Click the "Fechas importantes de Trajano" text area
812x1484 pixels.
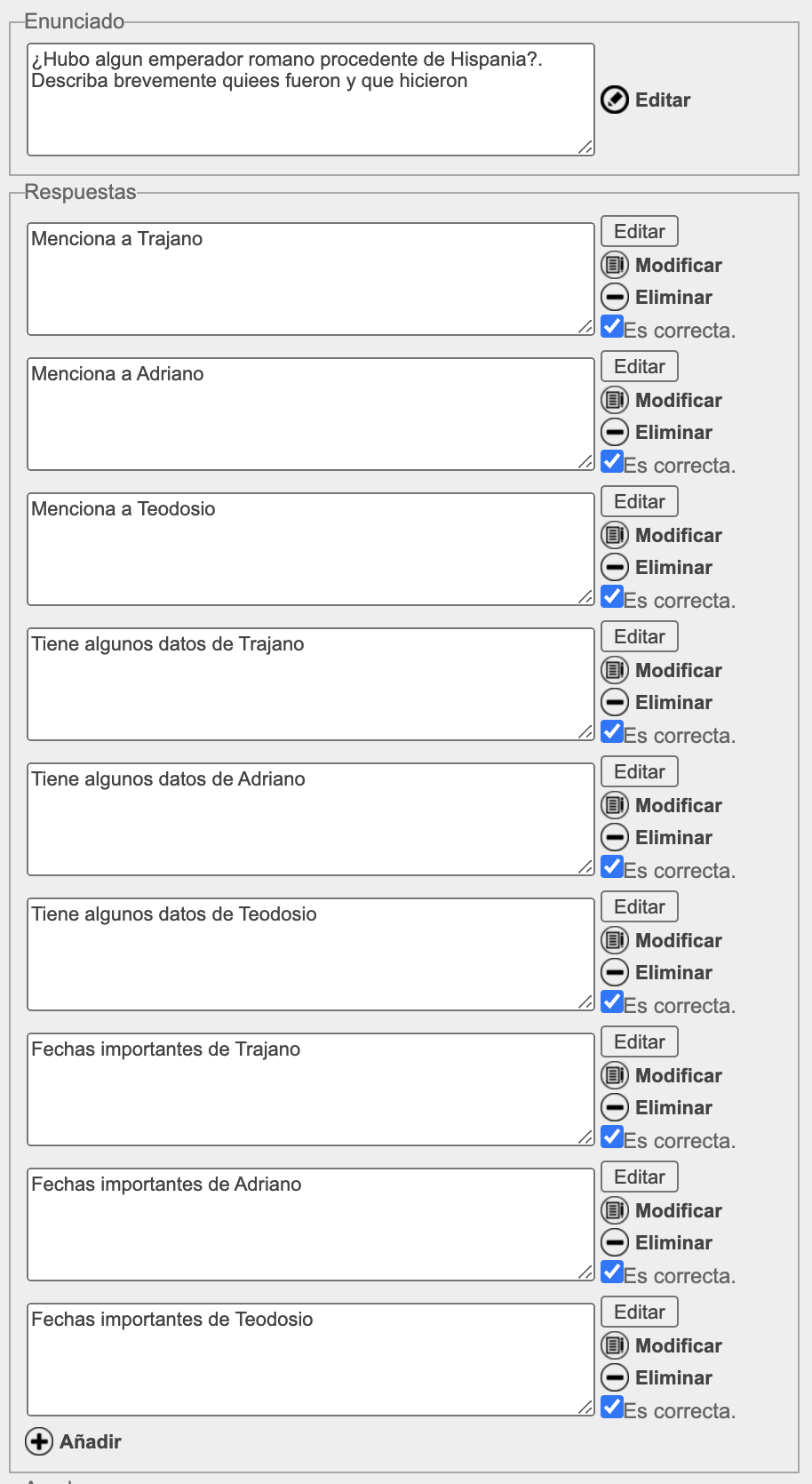[x=310, y=1089]
